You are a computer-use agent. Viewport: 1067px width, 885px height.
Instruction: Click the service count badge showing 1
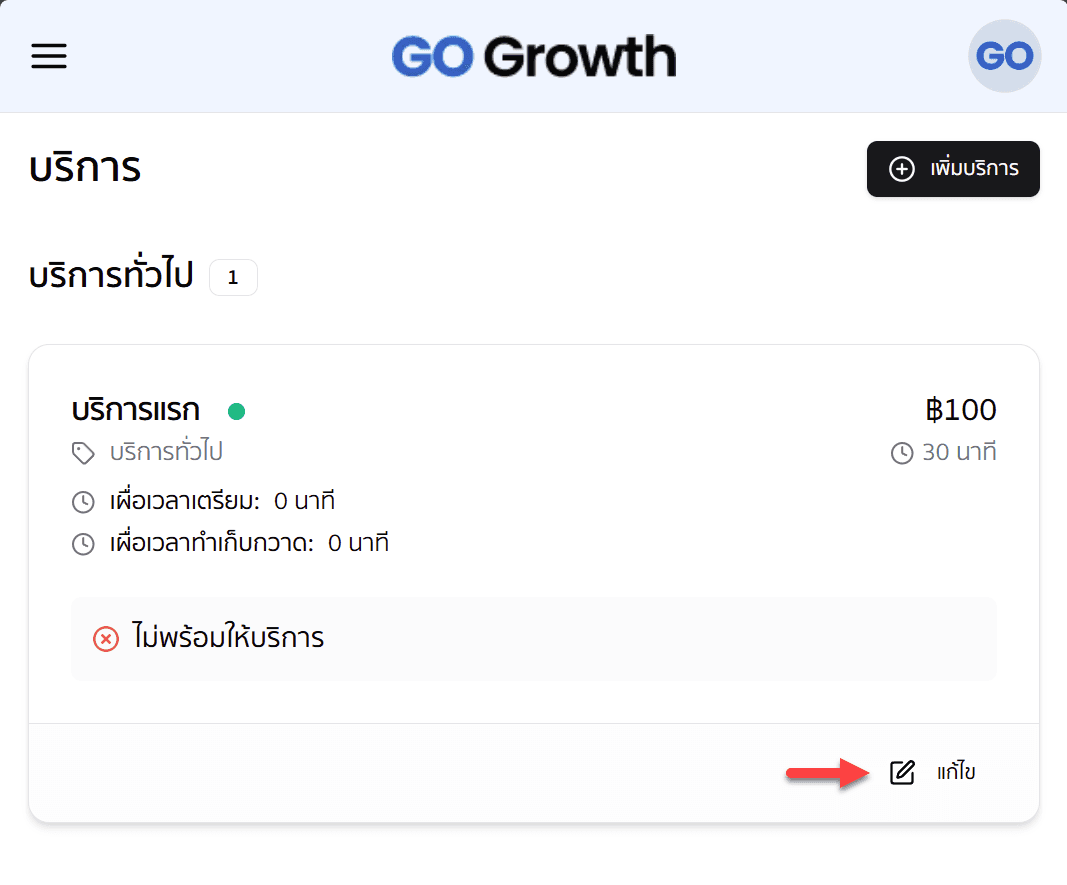click(x=233, y=277)
